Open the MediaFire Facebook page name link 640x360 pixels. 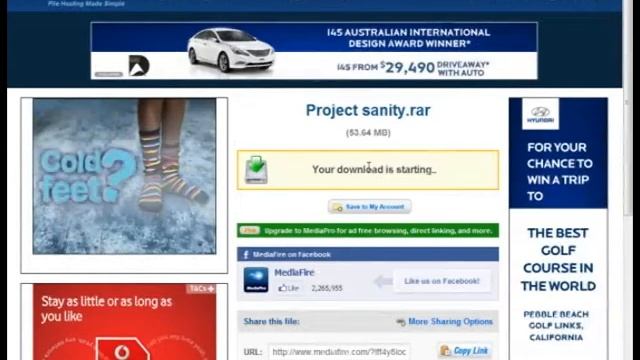point(294,272)
